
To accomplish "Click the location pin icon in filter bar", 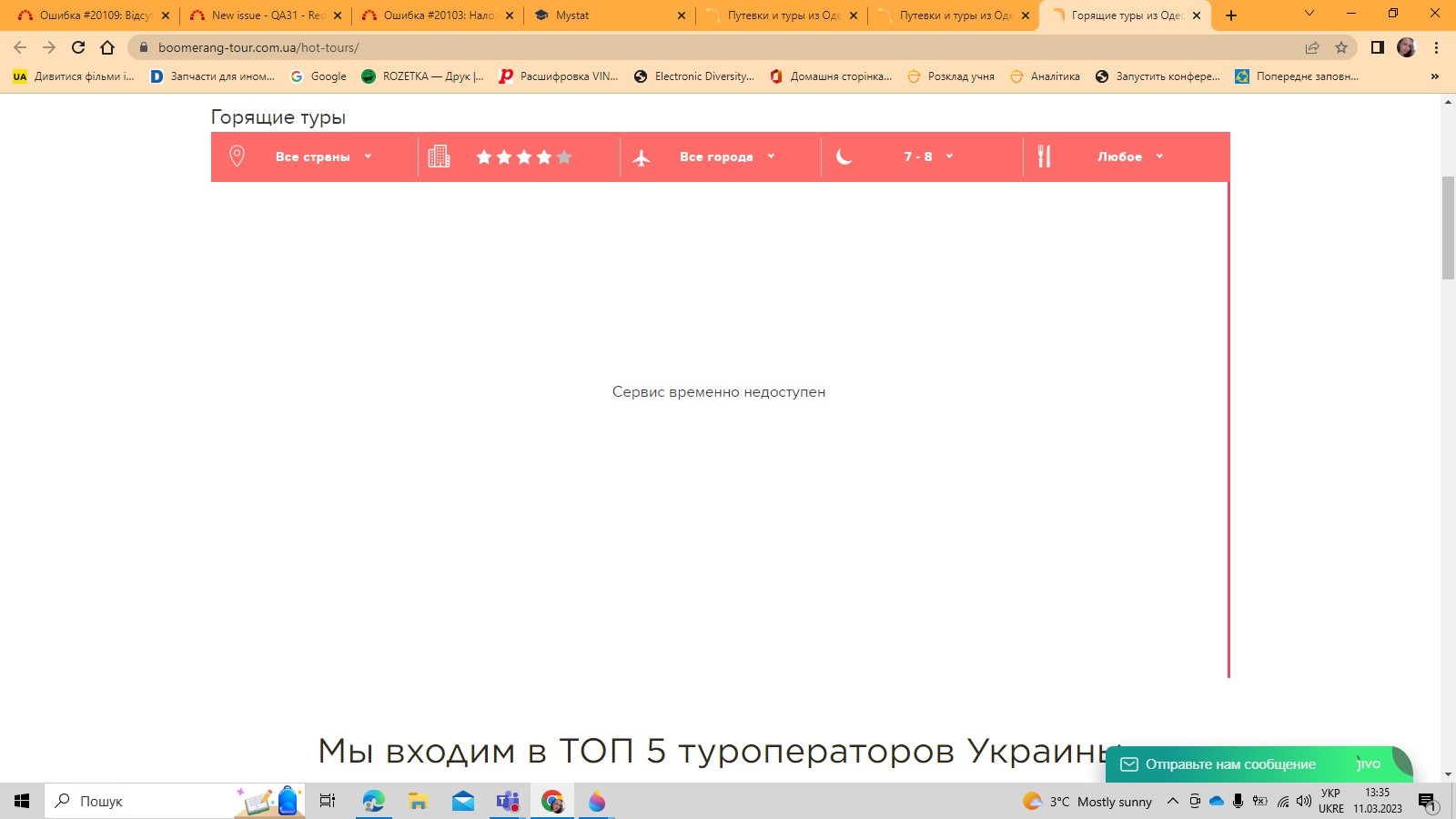I will [x=237, y=157].
